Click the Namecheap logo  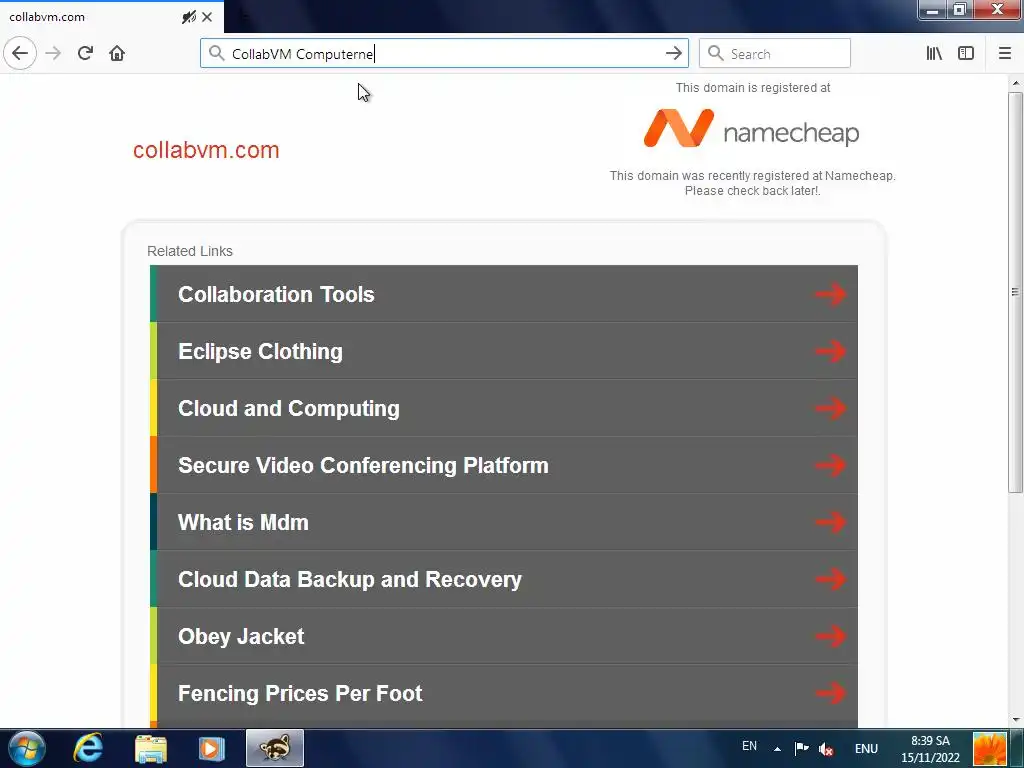(752, 129)
